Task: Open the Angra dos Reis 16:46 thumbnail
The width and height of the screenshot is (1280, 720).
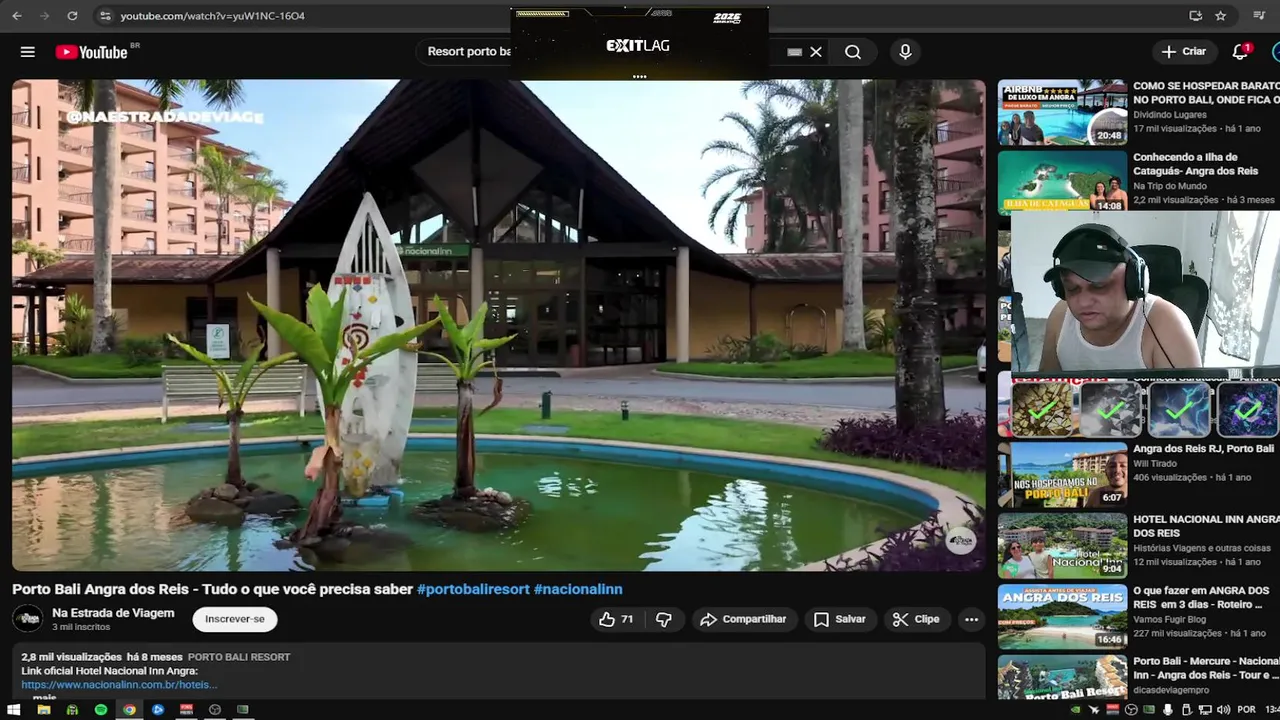Action: coord(1062,617)
